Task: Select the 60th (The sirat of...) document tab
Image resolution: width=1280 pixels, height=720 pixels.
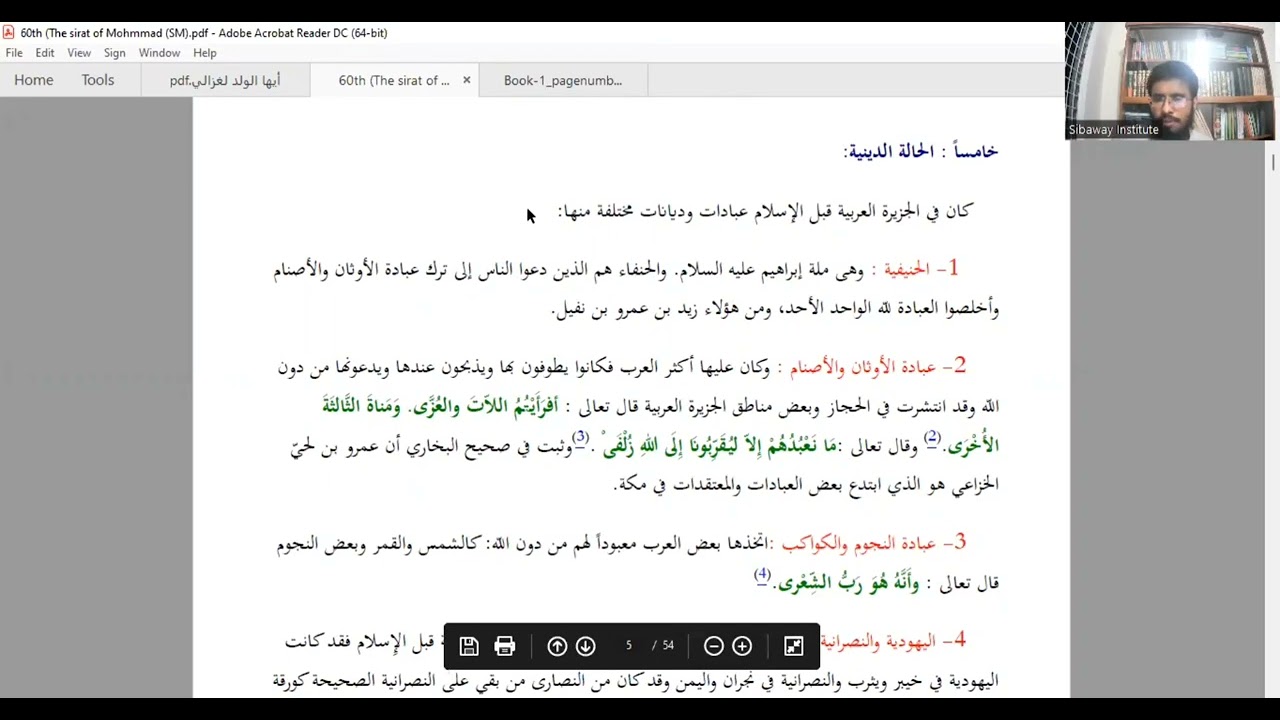Action: 394,80
